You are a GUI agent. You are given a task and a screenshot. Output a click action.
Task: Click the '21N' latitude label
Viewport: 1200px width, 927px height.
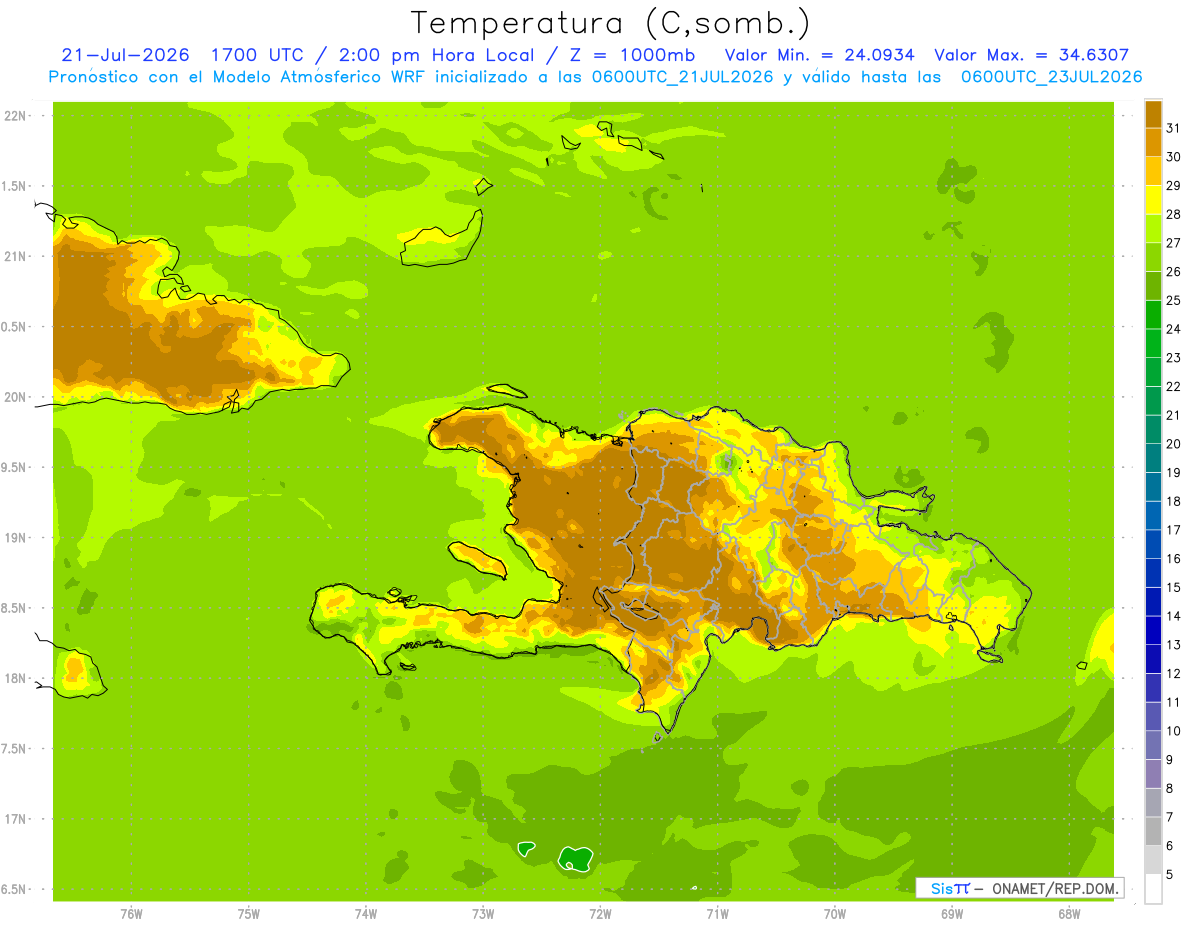(17, 256)
